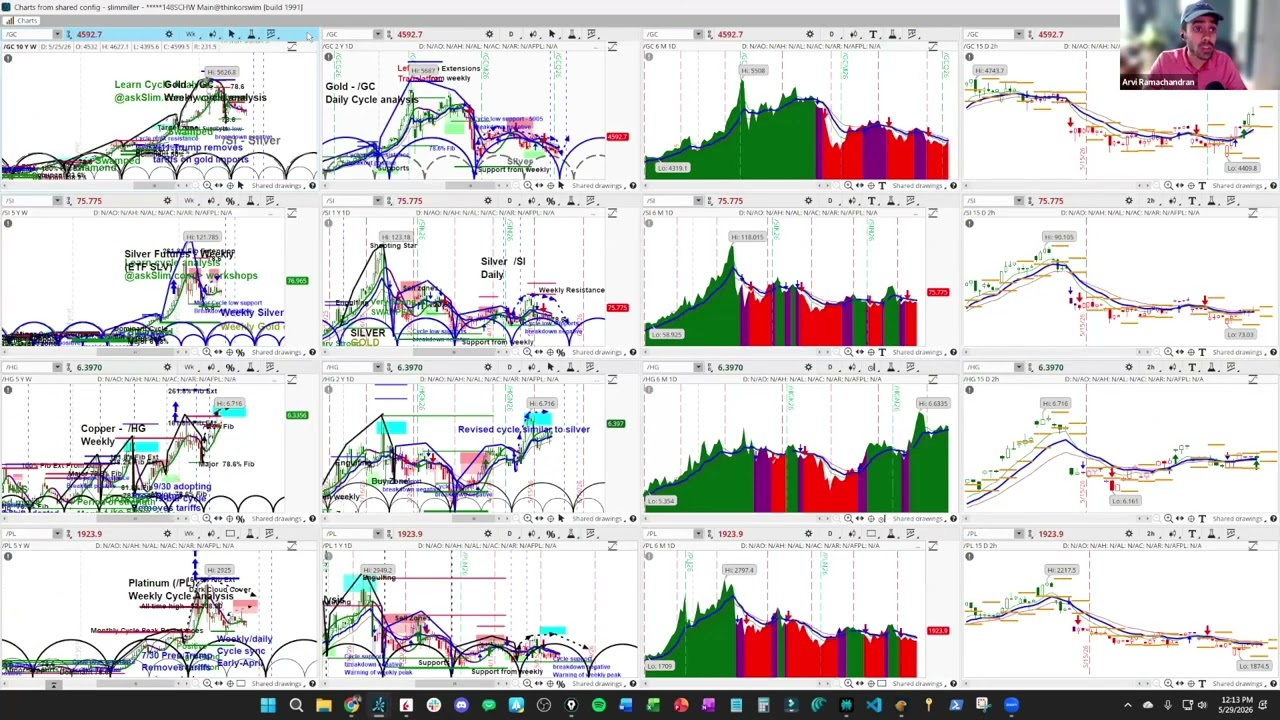Click red 4592.7 price label on /GC daily axis
Image resolution: width=1280 pixels, height=720 pixels.
tap(617, 136)
